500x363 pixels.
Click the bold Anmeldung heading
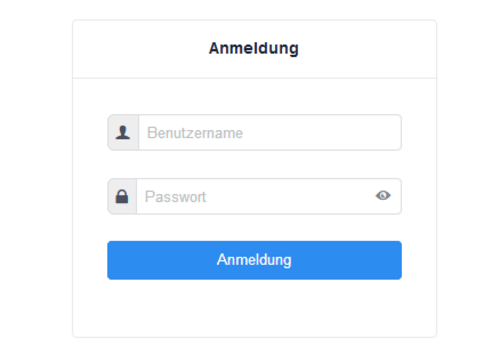click(254, 49)
